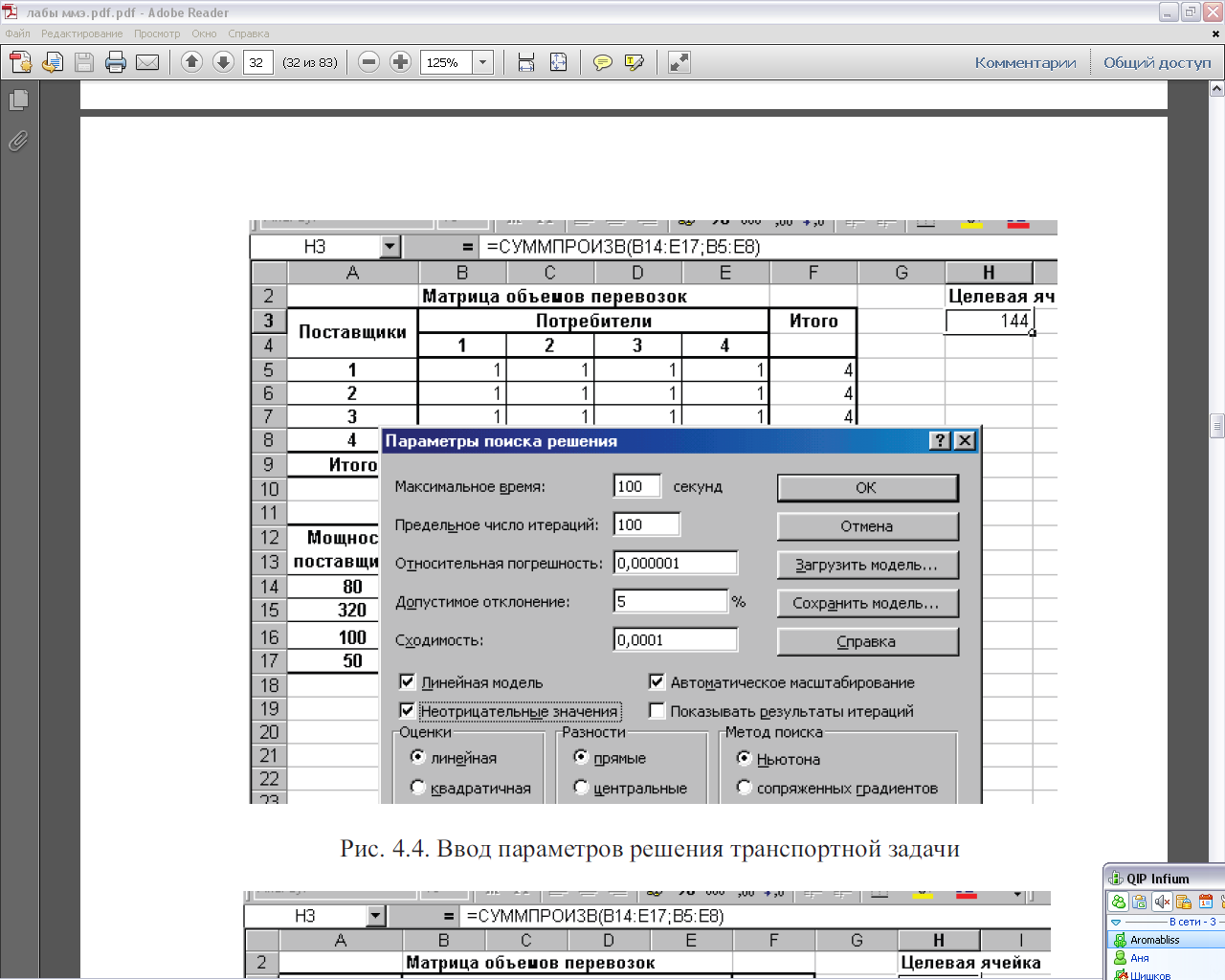Image resolution: width=1225 pixels, height=980 pixels.
Task: Click the calendar icon in QIP Infium
Action: click(1206, 902)
